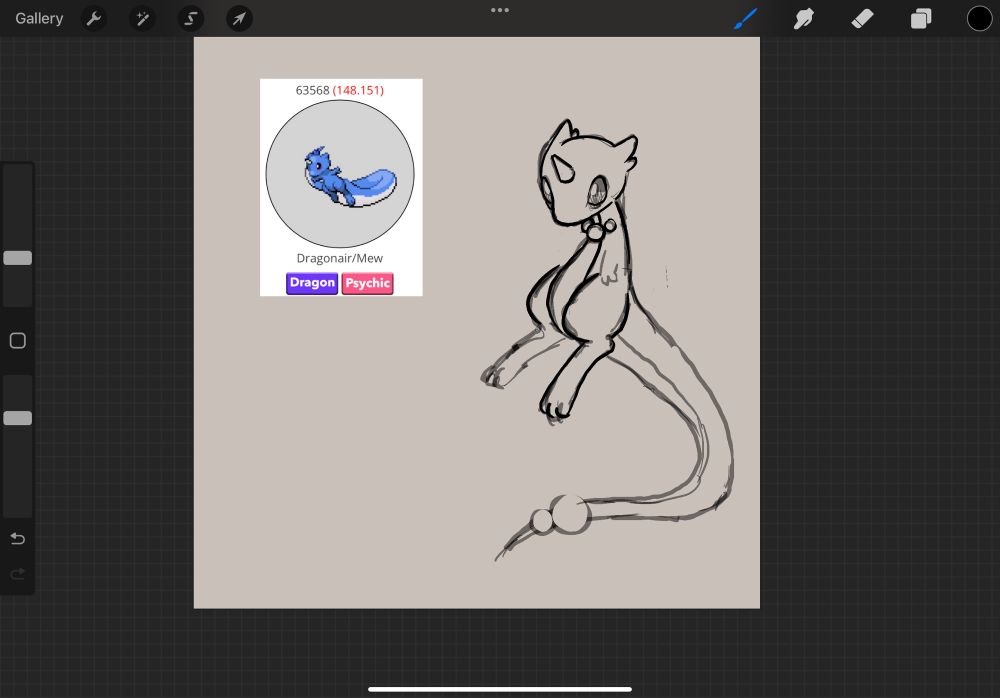
Task: Tap the home indicator bar at bottom
Action: click(500, 689)
